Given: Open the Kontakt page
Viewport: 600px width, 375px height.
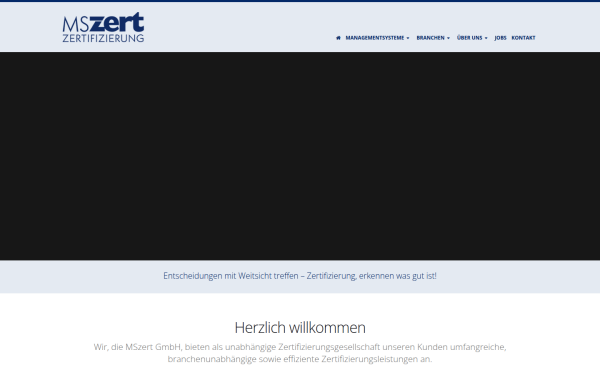Looking at the screenshot, I should point(523,38).
